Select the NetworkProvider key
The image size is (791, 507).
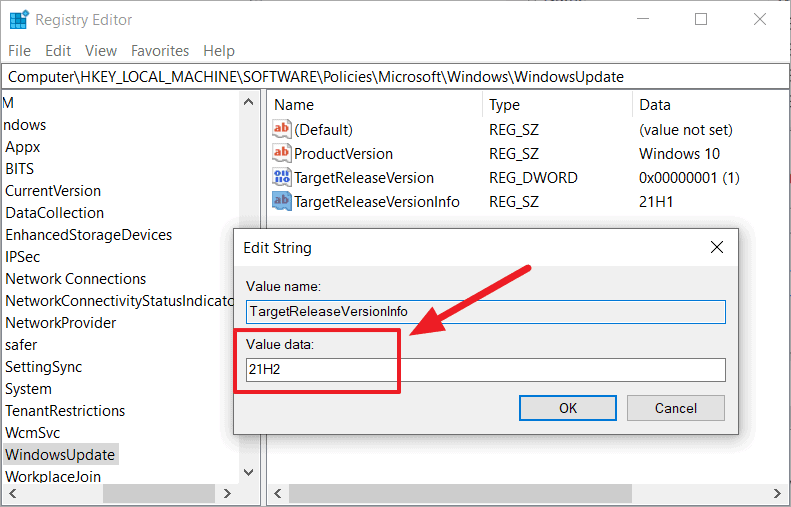click(x=61, y=323)
